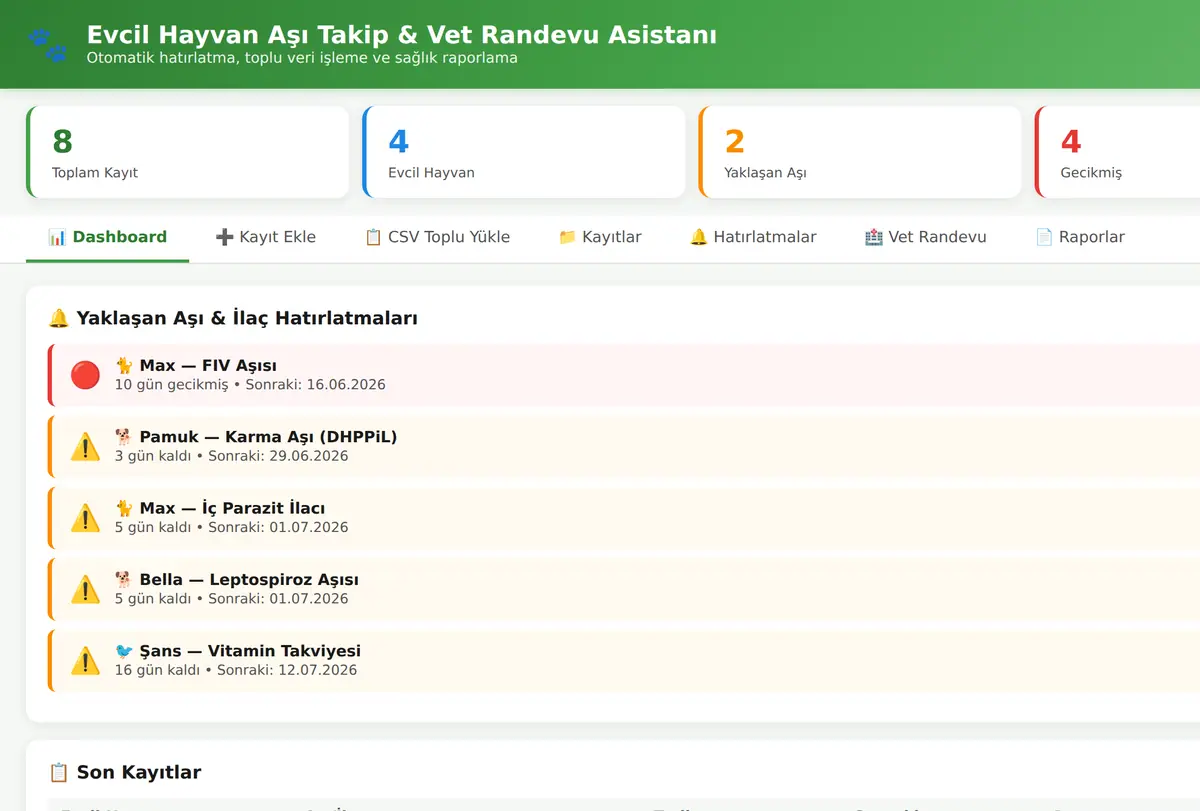Click the Gecikmiş stat card
The height and width of the screenshot is (811, 1200).
click(x=1117, y=152)
